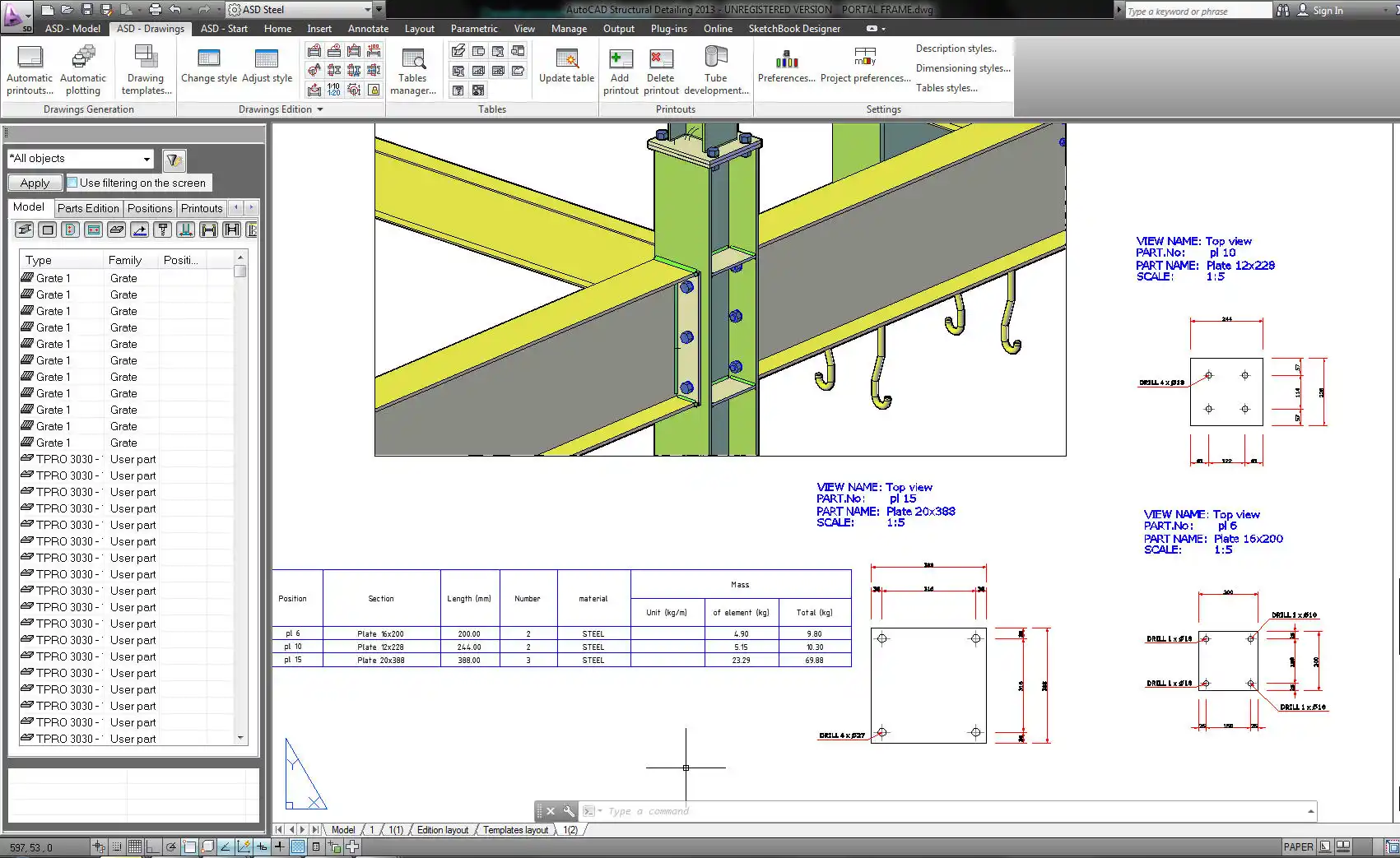The image size is (1400, 858).
Task: Click the Change style icon
Action: [x=209, y=66]
